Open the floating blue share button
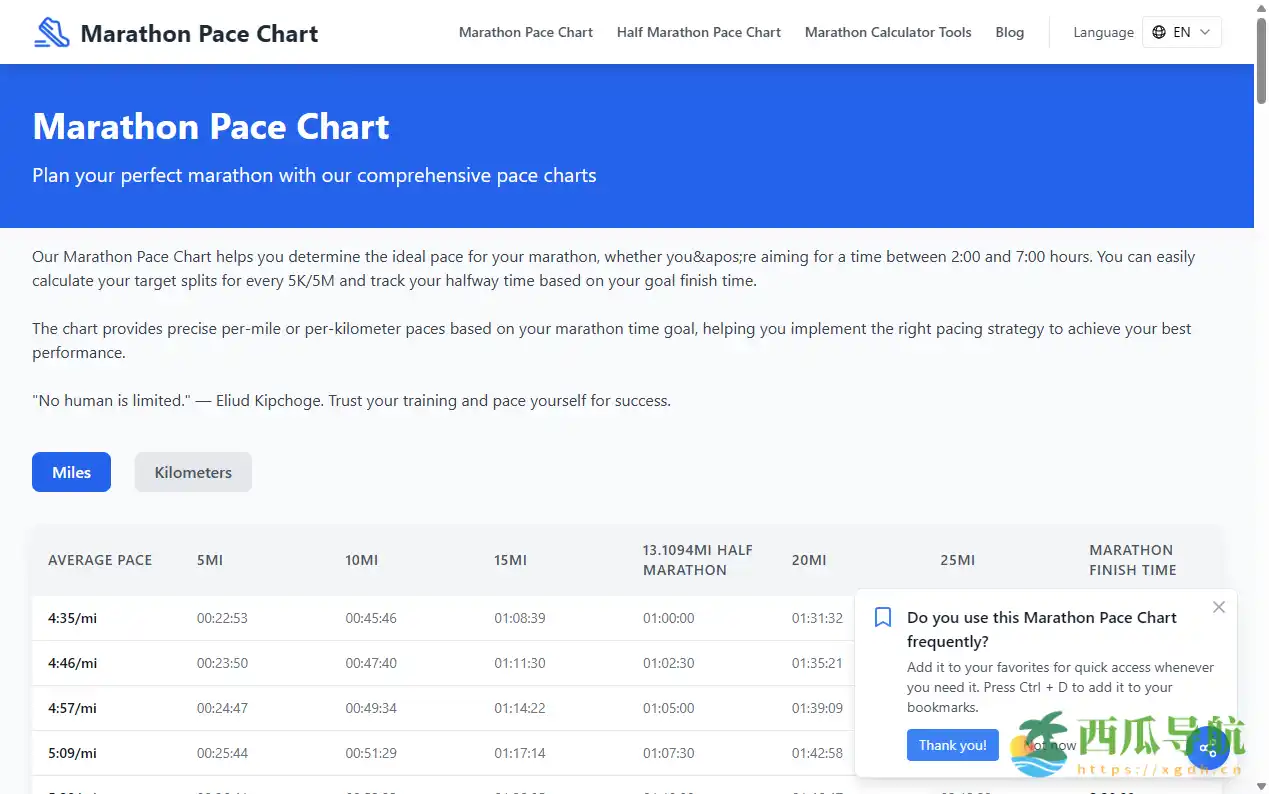 (1208, 747)
